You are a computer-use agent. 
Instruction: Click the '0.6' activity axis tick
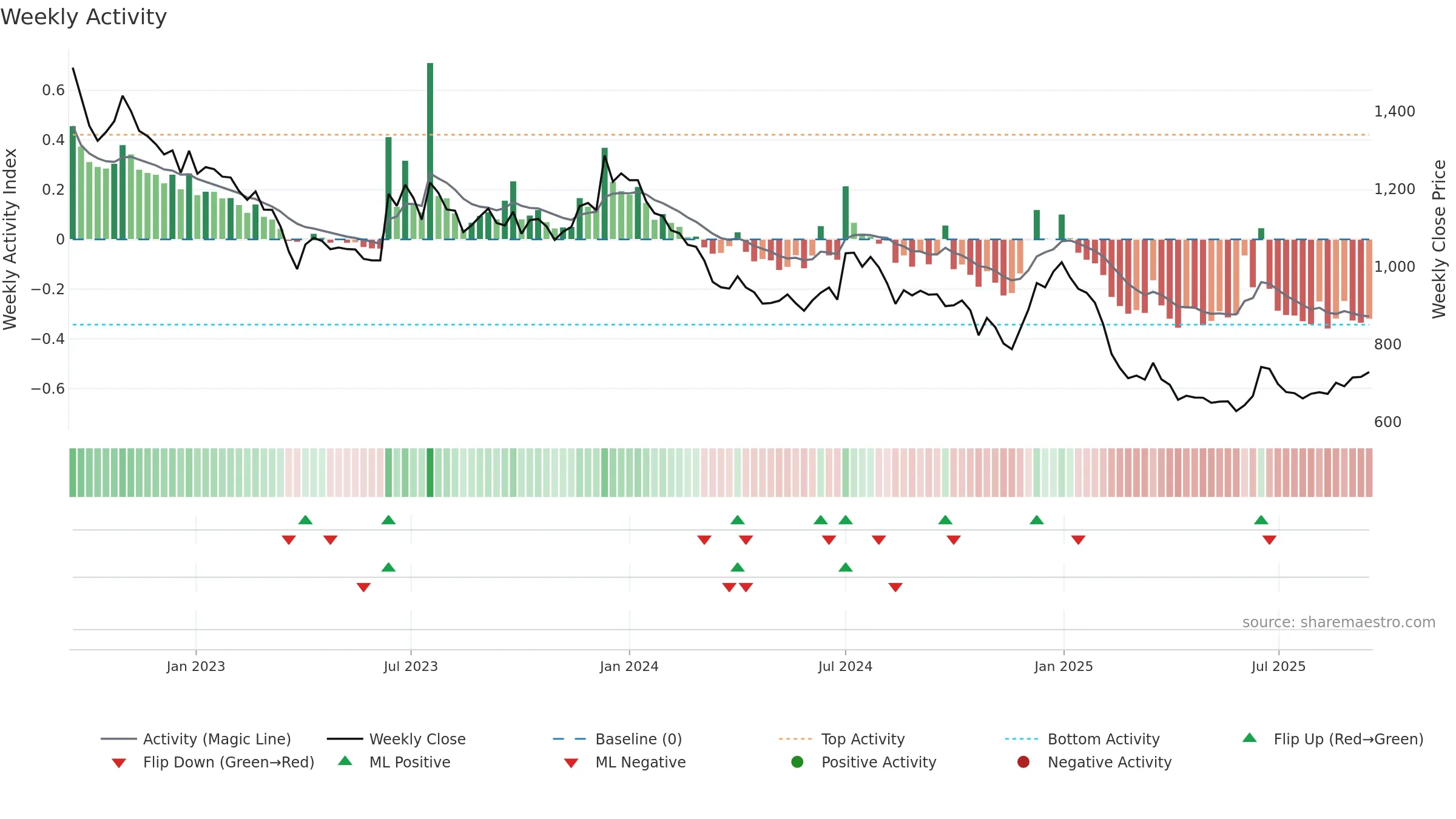(53, 90)
